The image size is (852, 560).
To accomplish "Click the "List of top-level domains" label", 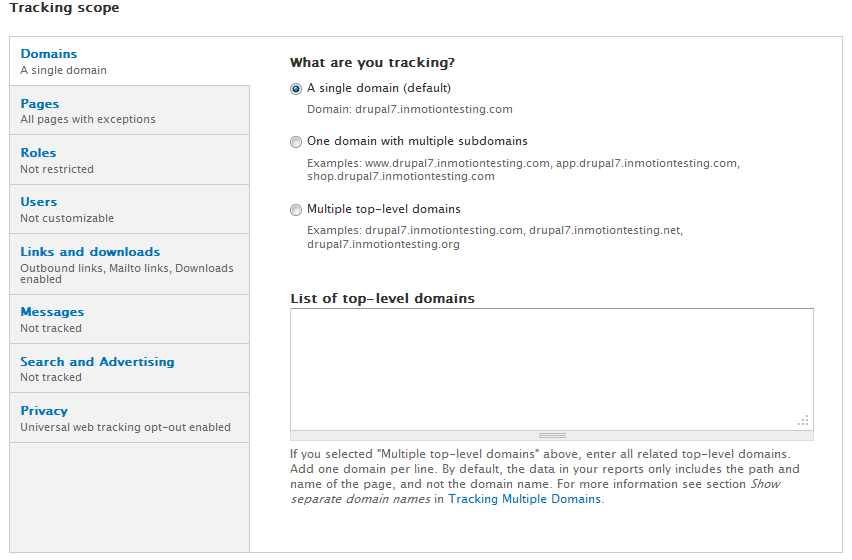I will [382, 298].
